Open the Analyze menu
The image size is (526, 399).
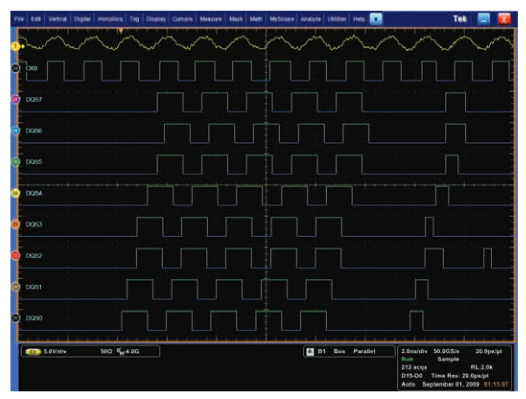(x=310, y=19)
